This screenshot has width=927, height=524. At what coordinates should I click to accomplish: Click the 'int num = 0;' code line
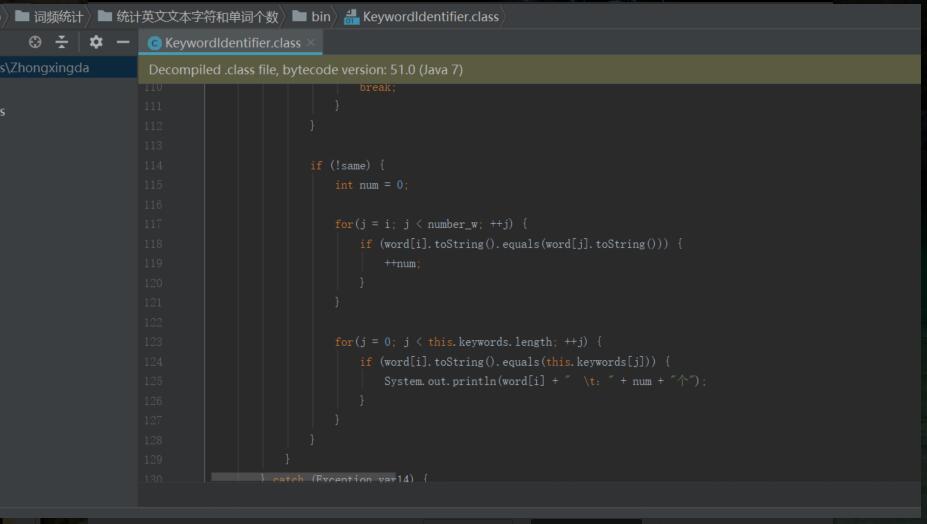(x=371, y=185)
